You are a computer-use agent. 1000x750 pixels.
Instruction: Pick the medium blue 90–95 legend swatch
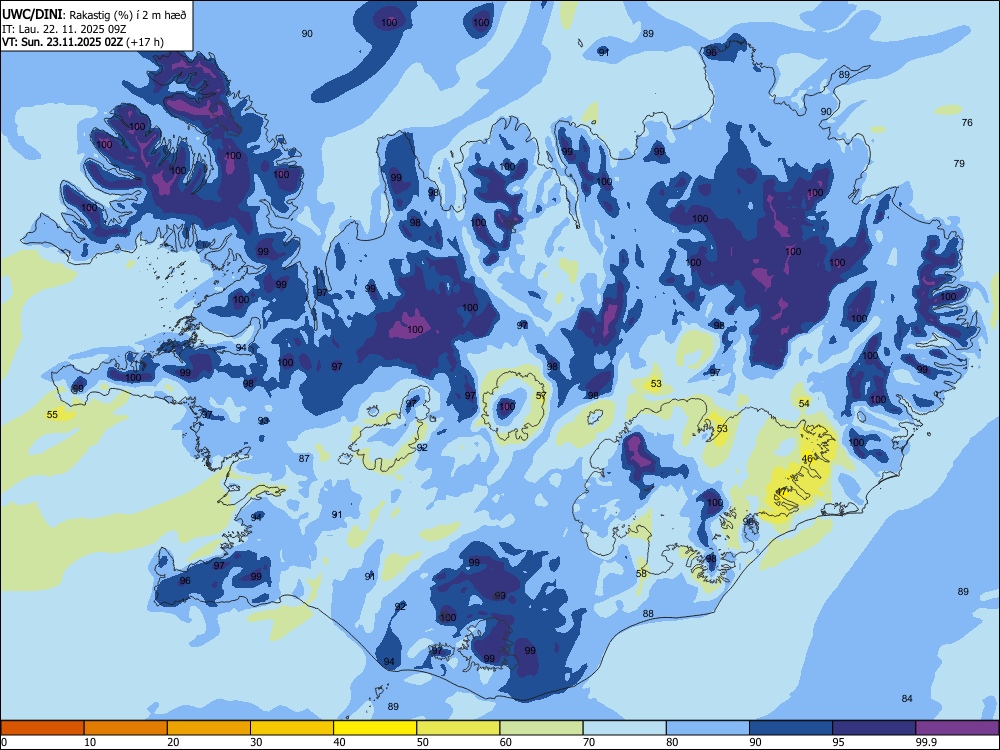click(x=791, y=728)
